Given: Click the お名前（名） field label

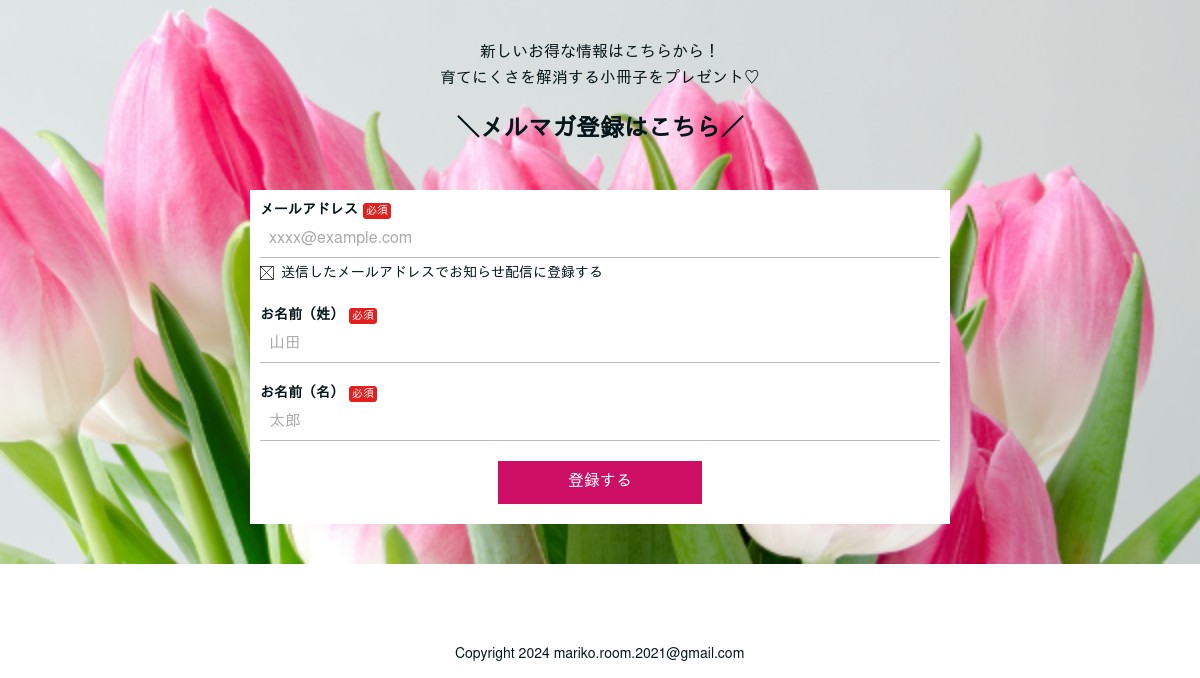Looking at the screenshot, I should click(x=302, y=392).
